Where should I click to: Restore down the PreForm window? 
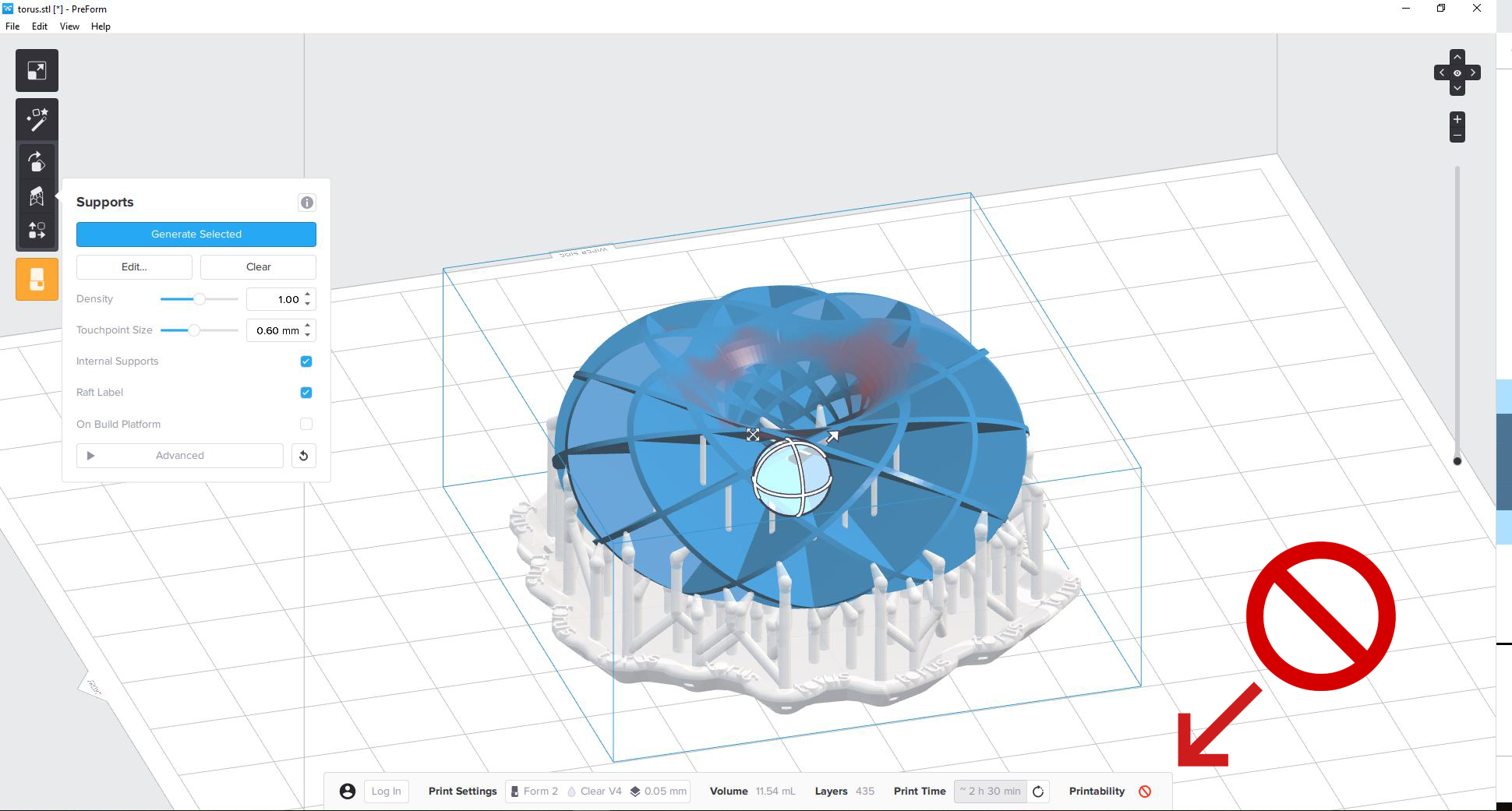pos(1441,9)
